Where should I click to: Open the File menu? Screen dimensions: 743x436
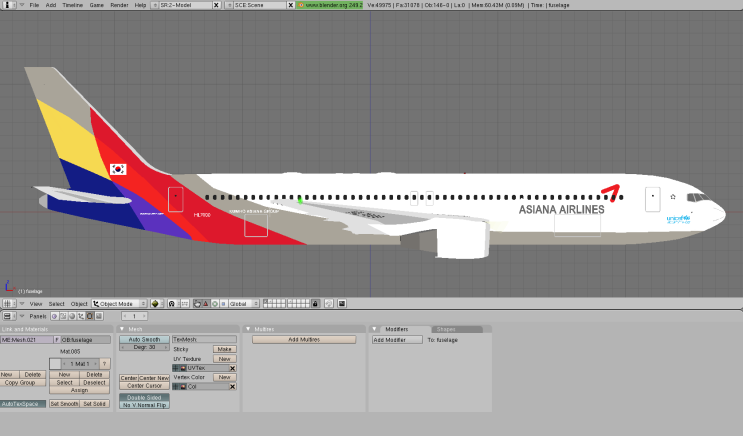[x=35, y=5]
